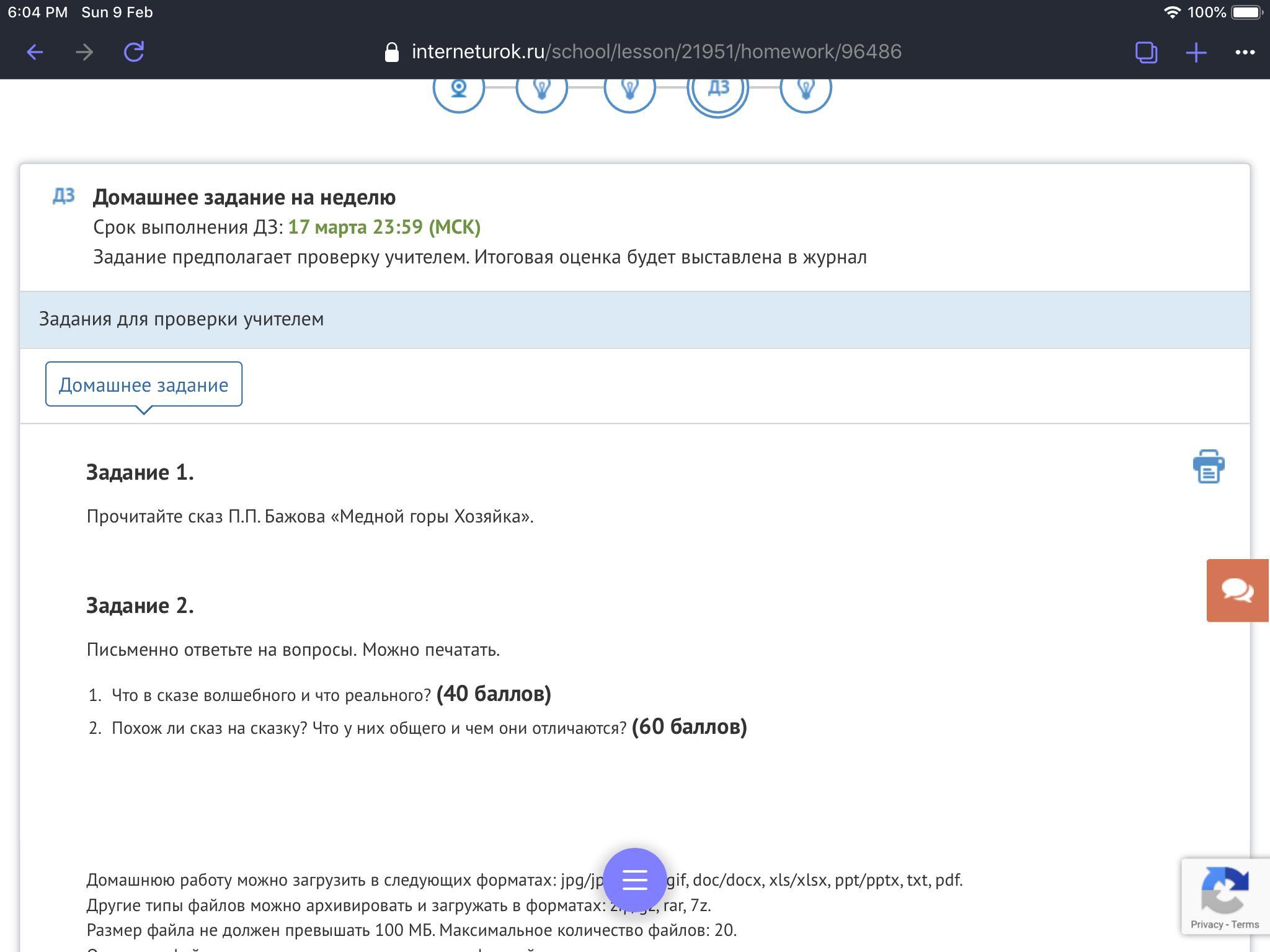
Task: Open a new tab with plus icon
Action: click(x=1196, y=52)
